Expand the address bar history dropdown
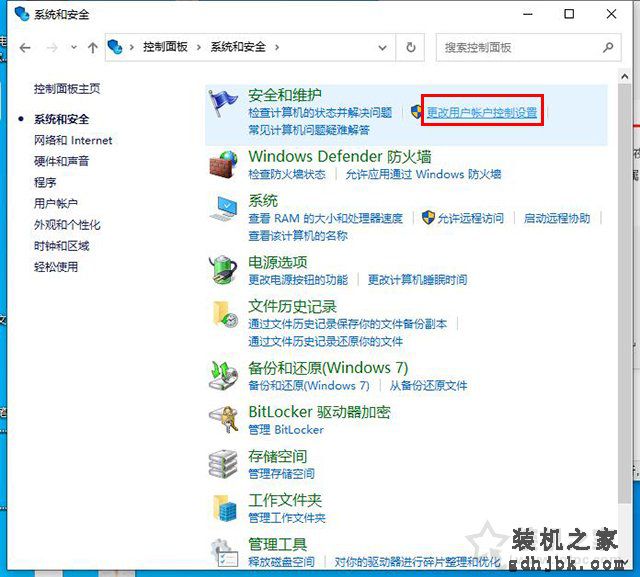640x577 pixels. point(382,48)
